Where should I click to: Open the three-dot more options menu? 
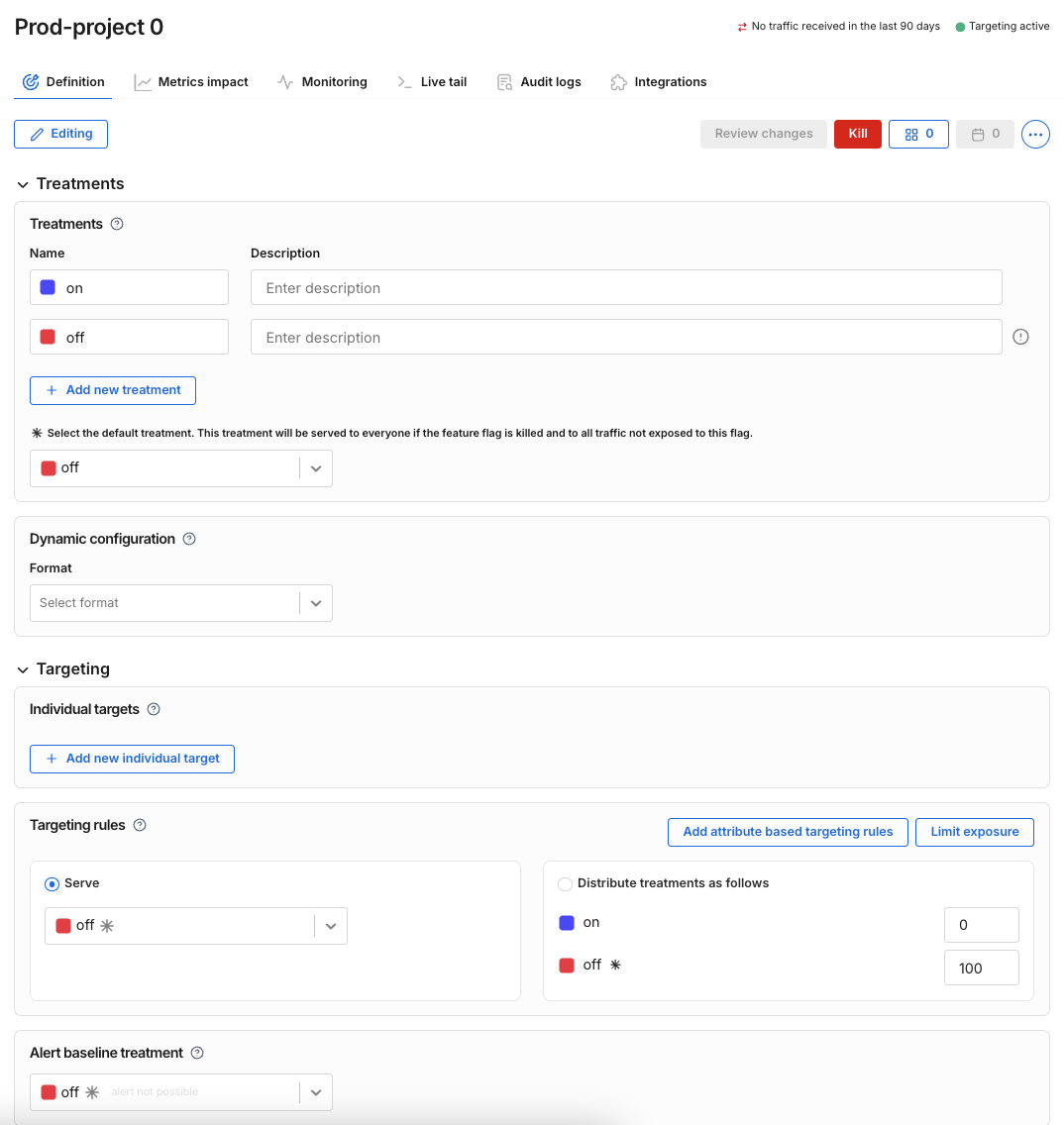click(x=1035, y=134)
